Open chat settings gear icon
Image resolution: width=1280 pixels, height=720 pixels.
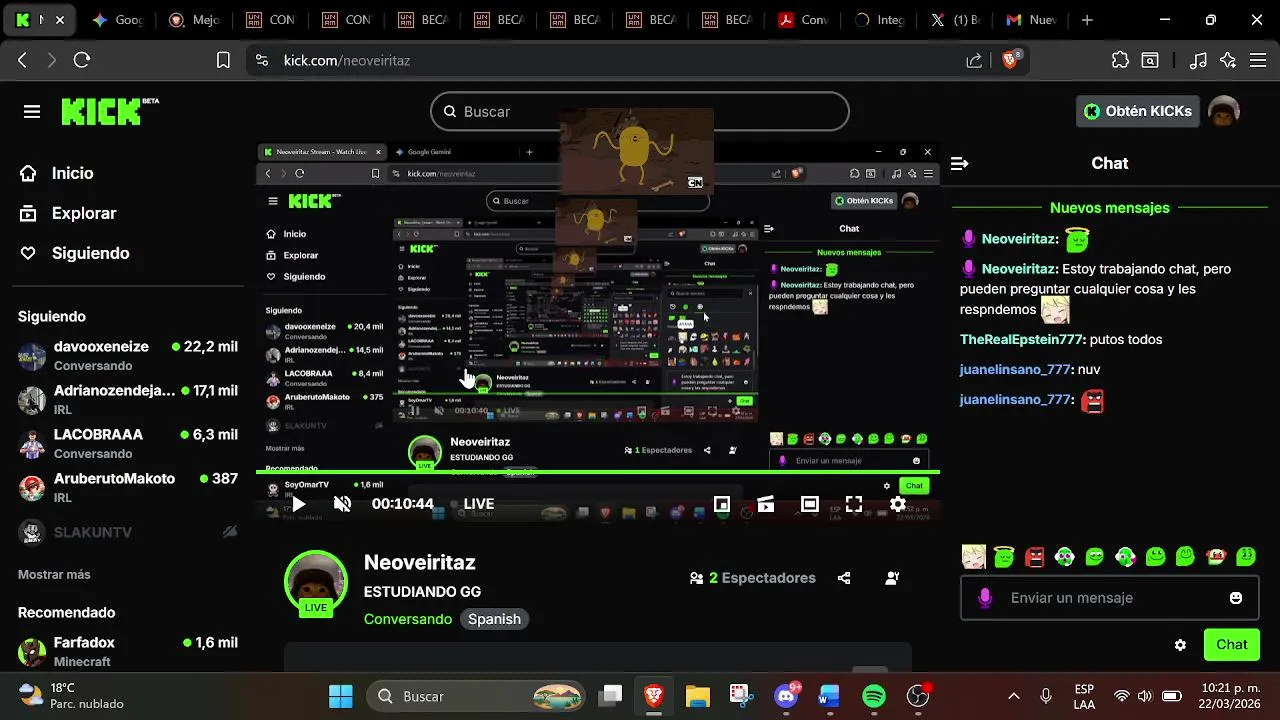(x=1180, y=645)
